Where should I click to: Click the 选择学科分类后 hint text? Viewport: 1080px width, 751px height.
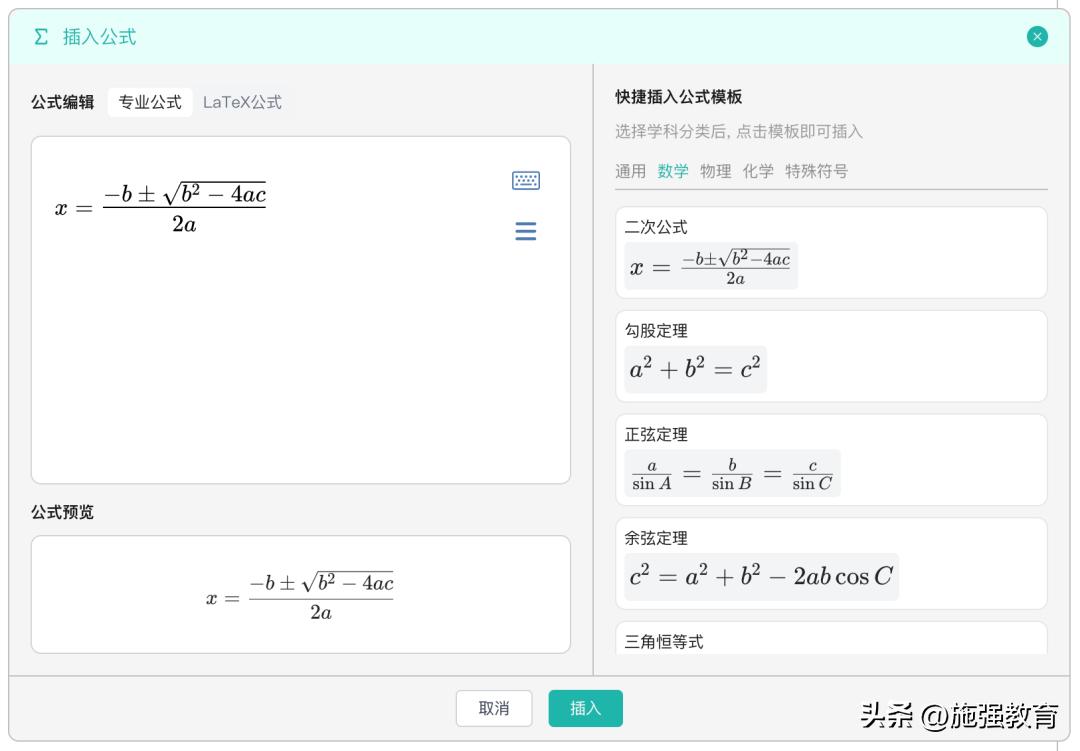tap(738, 132)
